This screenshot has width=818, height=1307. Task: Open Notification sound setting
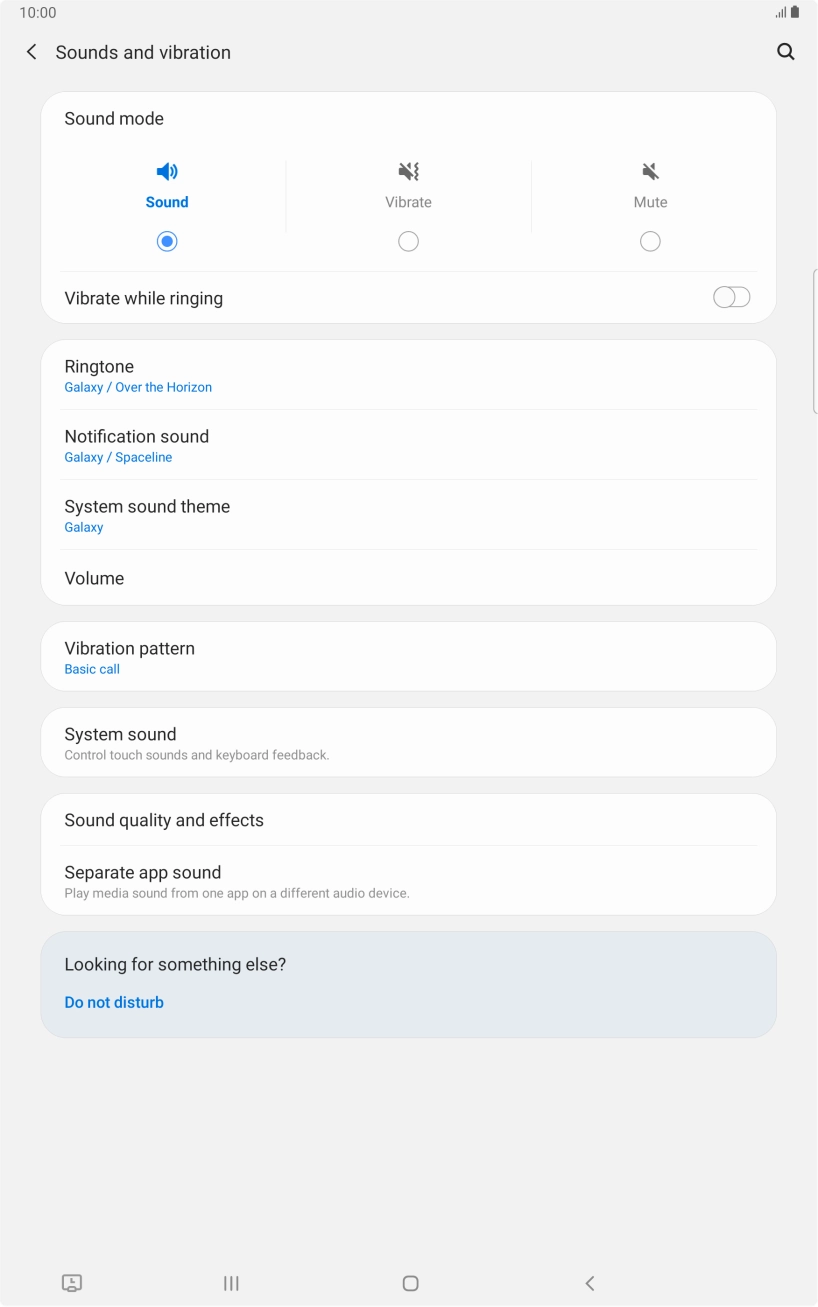[x=408, y=445]
